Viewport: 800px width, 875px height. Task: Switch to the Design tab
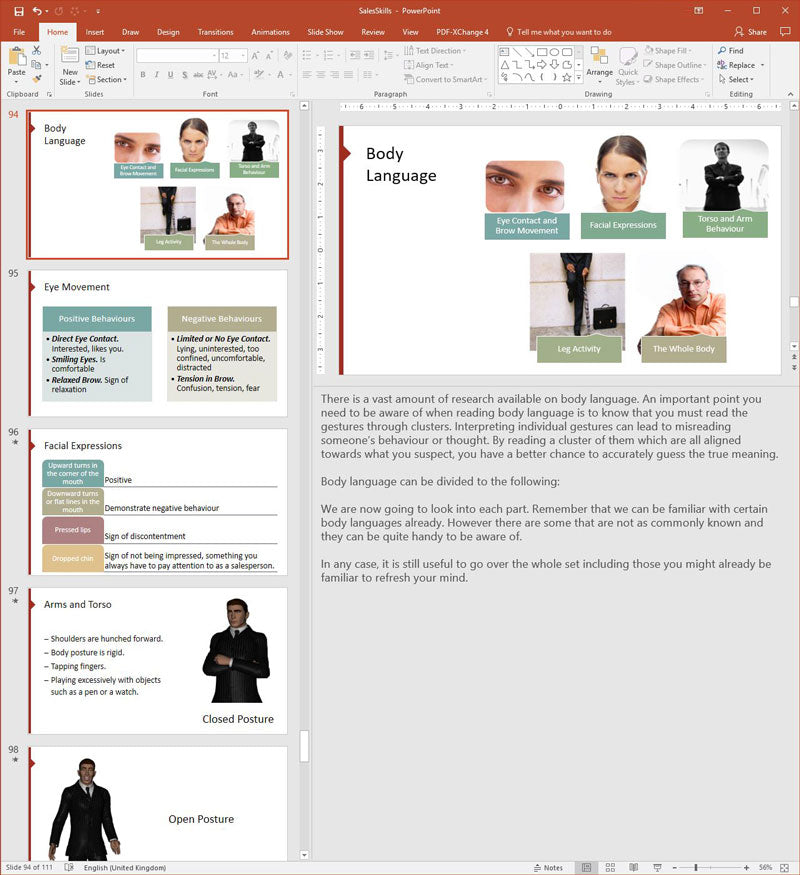click(x=168, y=32)
